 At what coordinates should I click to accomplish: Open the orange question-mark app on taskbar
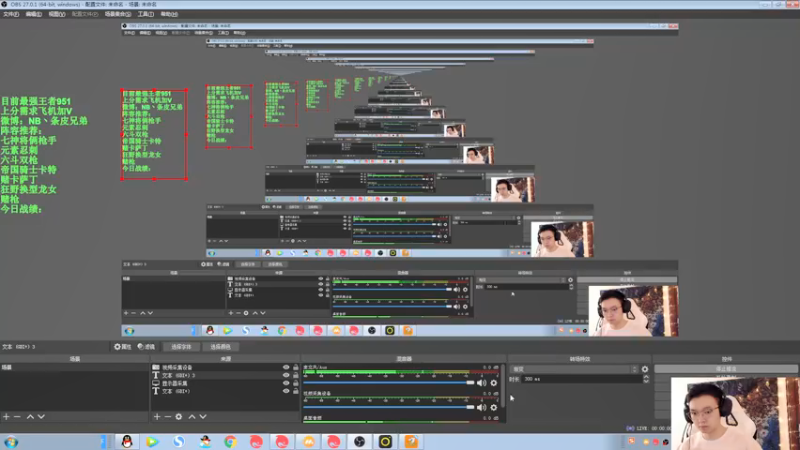pos(411,441)
